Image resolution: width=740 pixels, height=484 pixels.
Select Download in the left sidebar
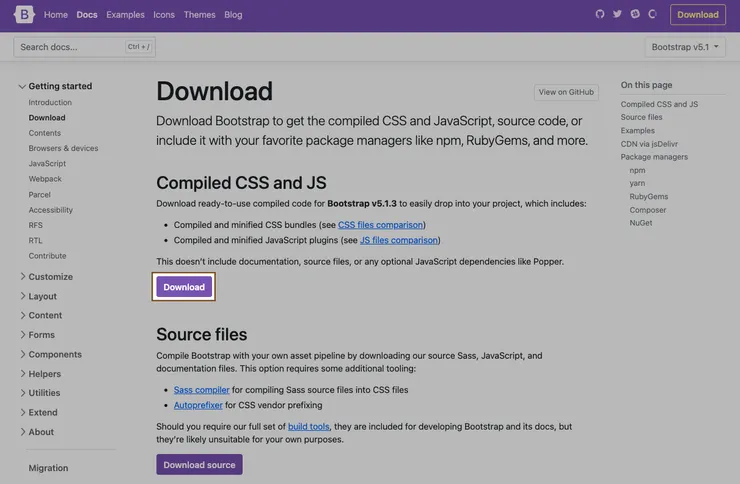pos(47,117)
